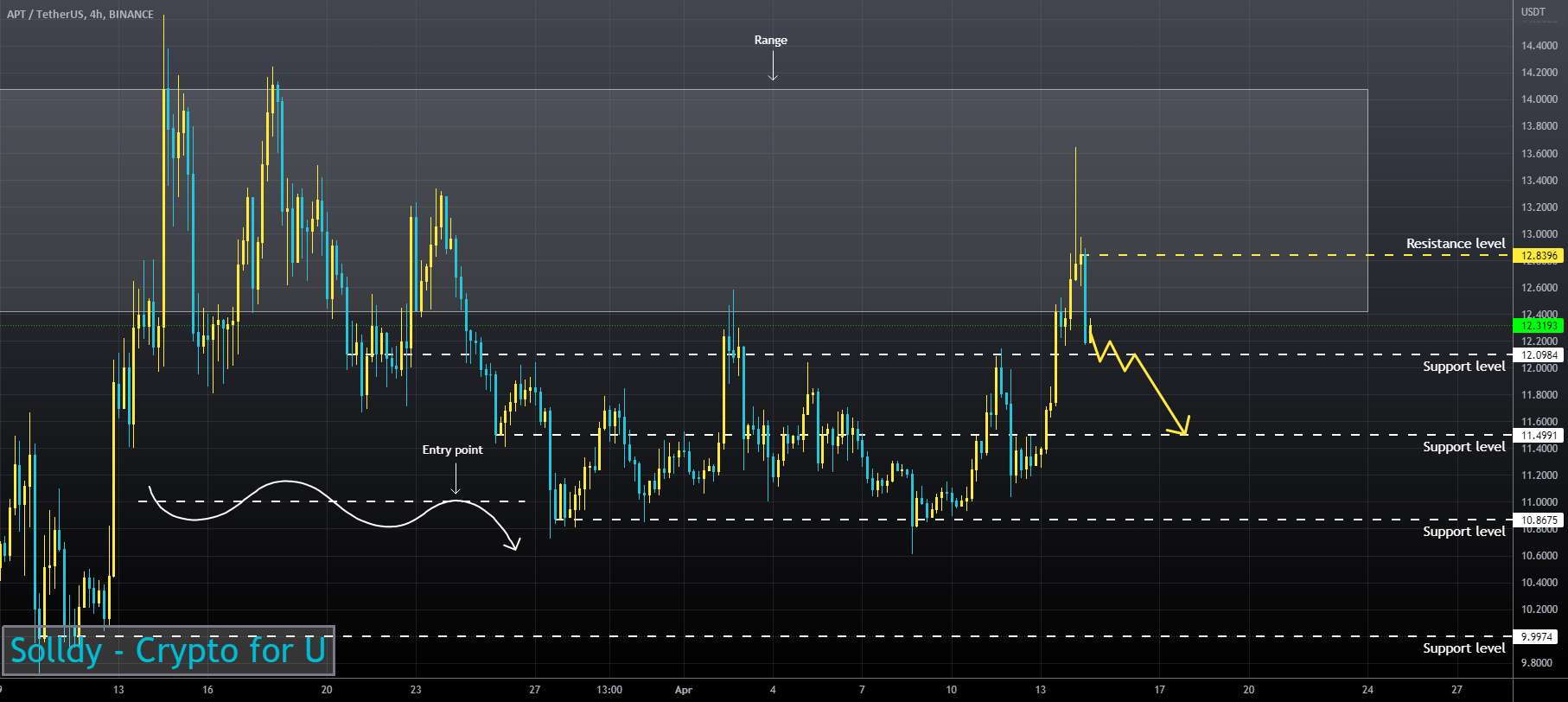Click the 12.0000 price axis tick
The height and width of the screenshot is (702, 1568).
(x=1539, y=368)
